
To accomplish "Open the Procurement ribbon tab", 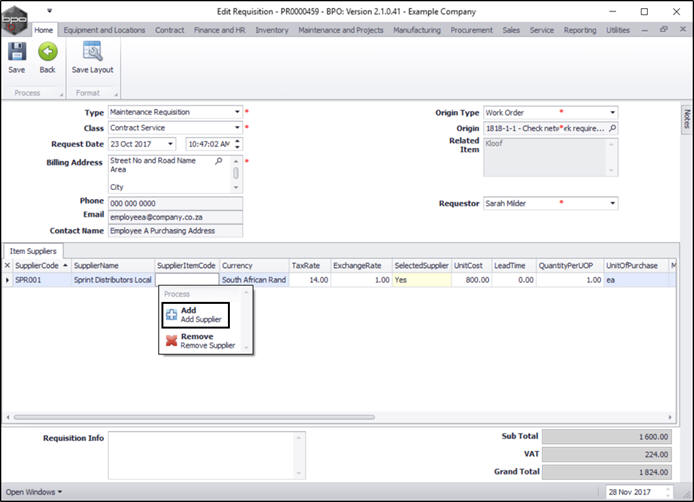I will (x=471, y=30).
